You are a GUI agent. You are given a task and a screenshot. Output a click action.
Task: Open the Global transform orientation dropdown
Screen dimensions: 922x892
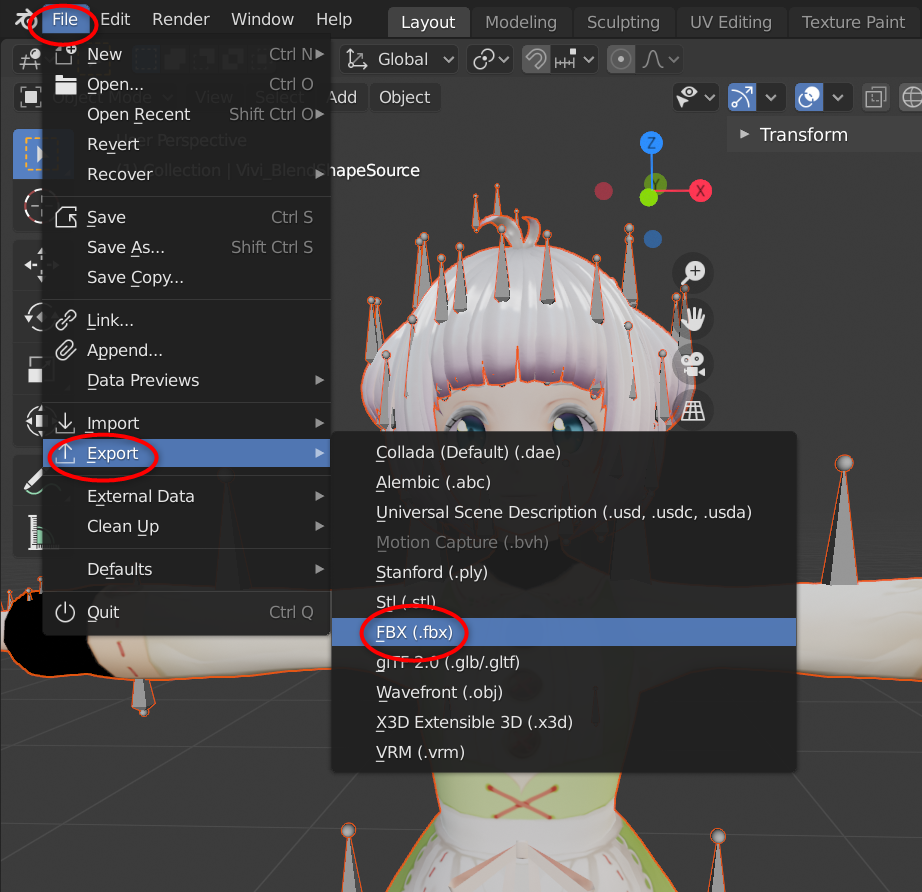pyautogui.click(x=400, y=59)
